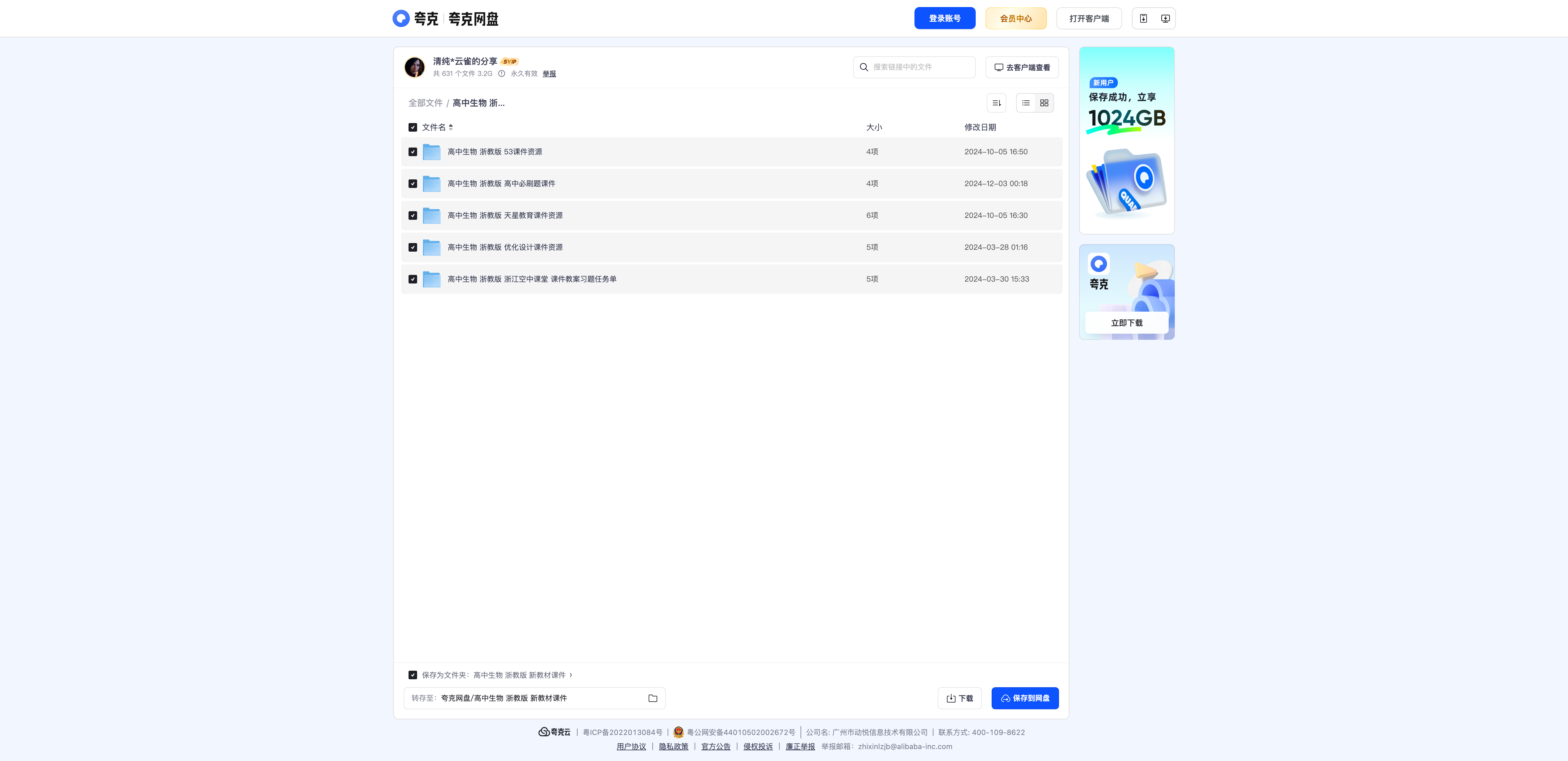Expand the 保存为文件夹 name chevron
This screenshot has height=761, width=1568.
click(x=570, y=675)
